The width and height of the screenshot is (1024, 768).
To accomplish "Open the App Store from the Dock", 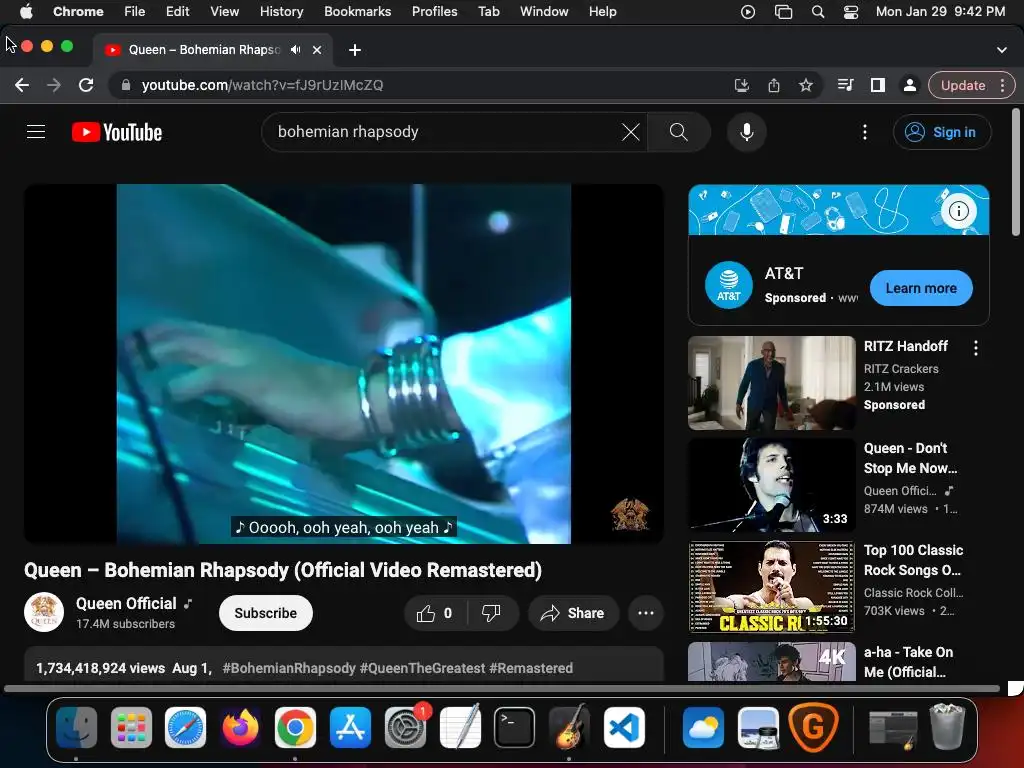I will [350, 727].
